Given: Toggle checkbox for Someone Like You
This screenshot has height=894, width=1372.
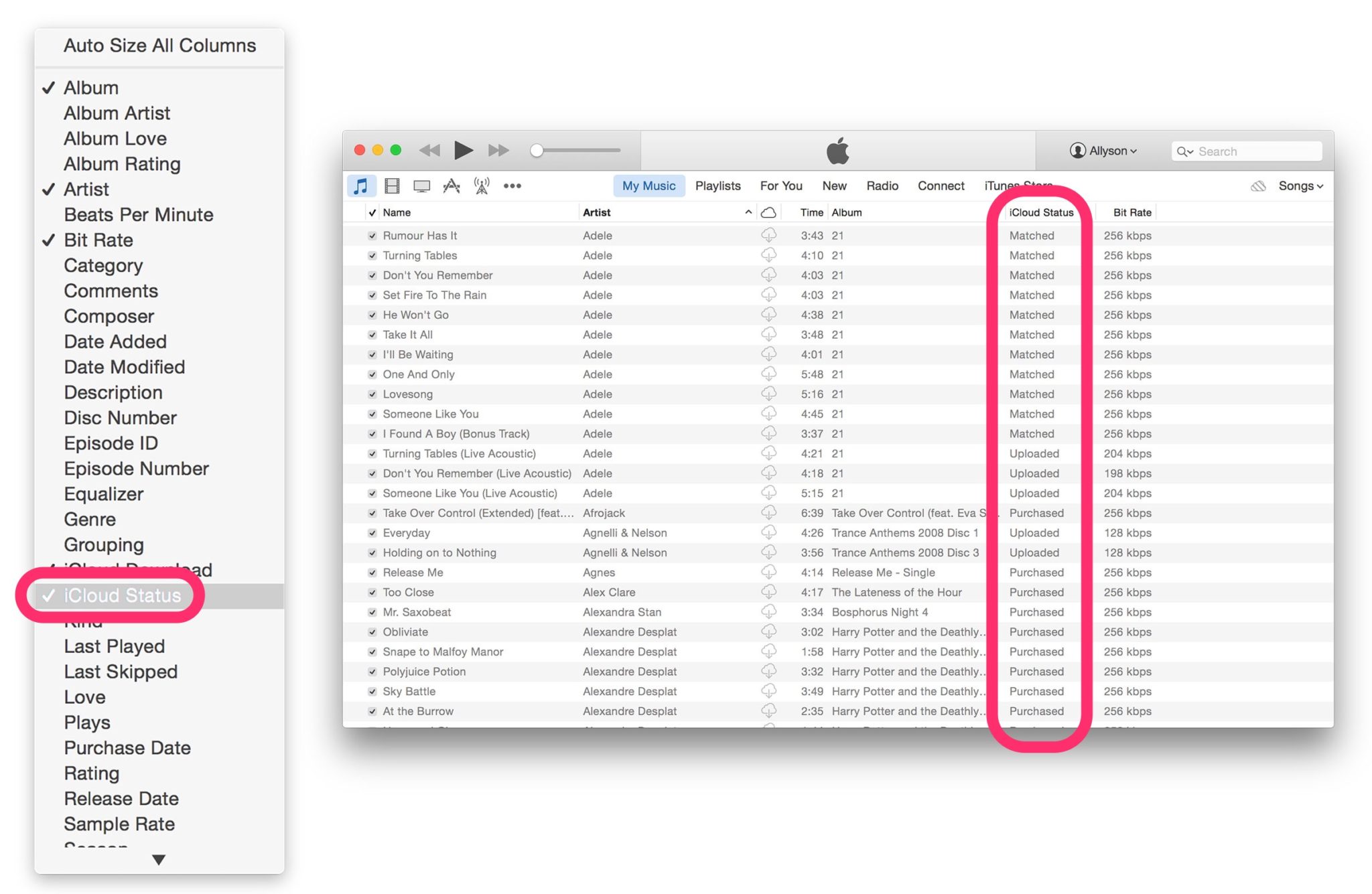Looking at the screenshot, I should (x=372, y=414).
